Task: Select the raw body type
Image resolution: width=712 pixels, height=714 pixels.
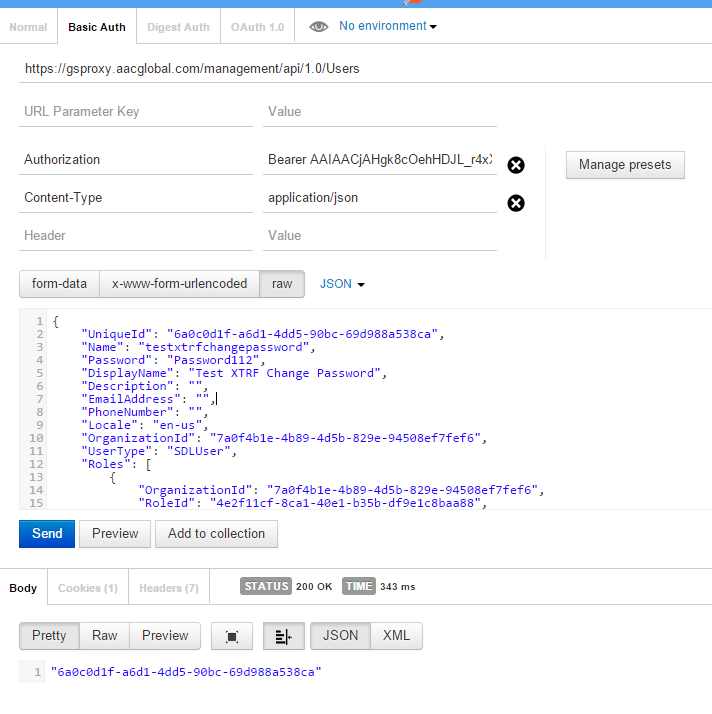Action: 282,284
